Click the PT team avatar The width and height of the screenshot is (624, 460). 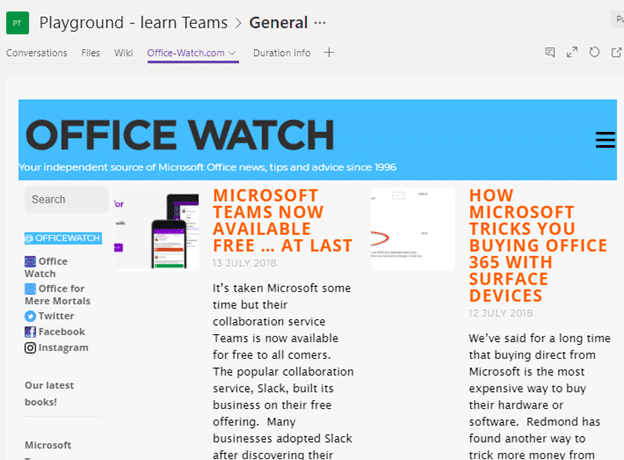coord(17,22)
